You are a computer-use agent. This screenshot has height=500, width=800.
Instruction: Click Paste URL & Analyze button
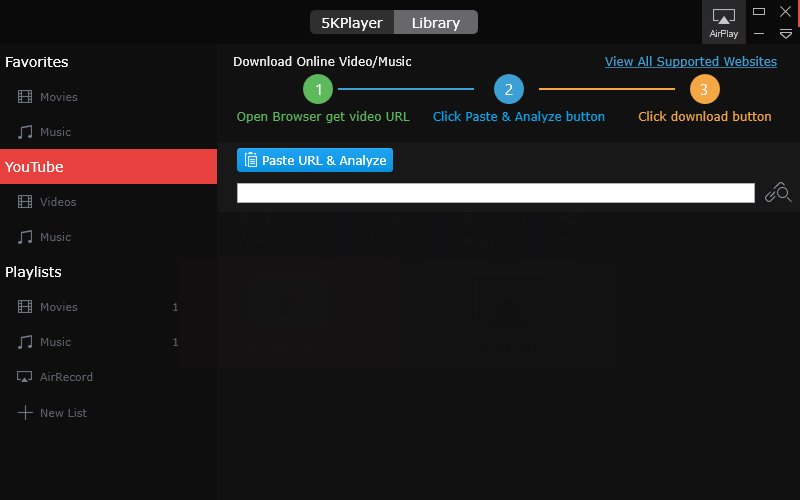pos(315,160)
